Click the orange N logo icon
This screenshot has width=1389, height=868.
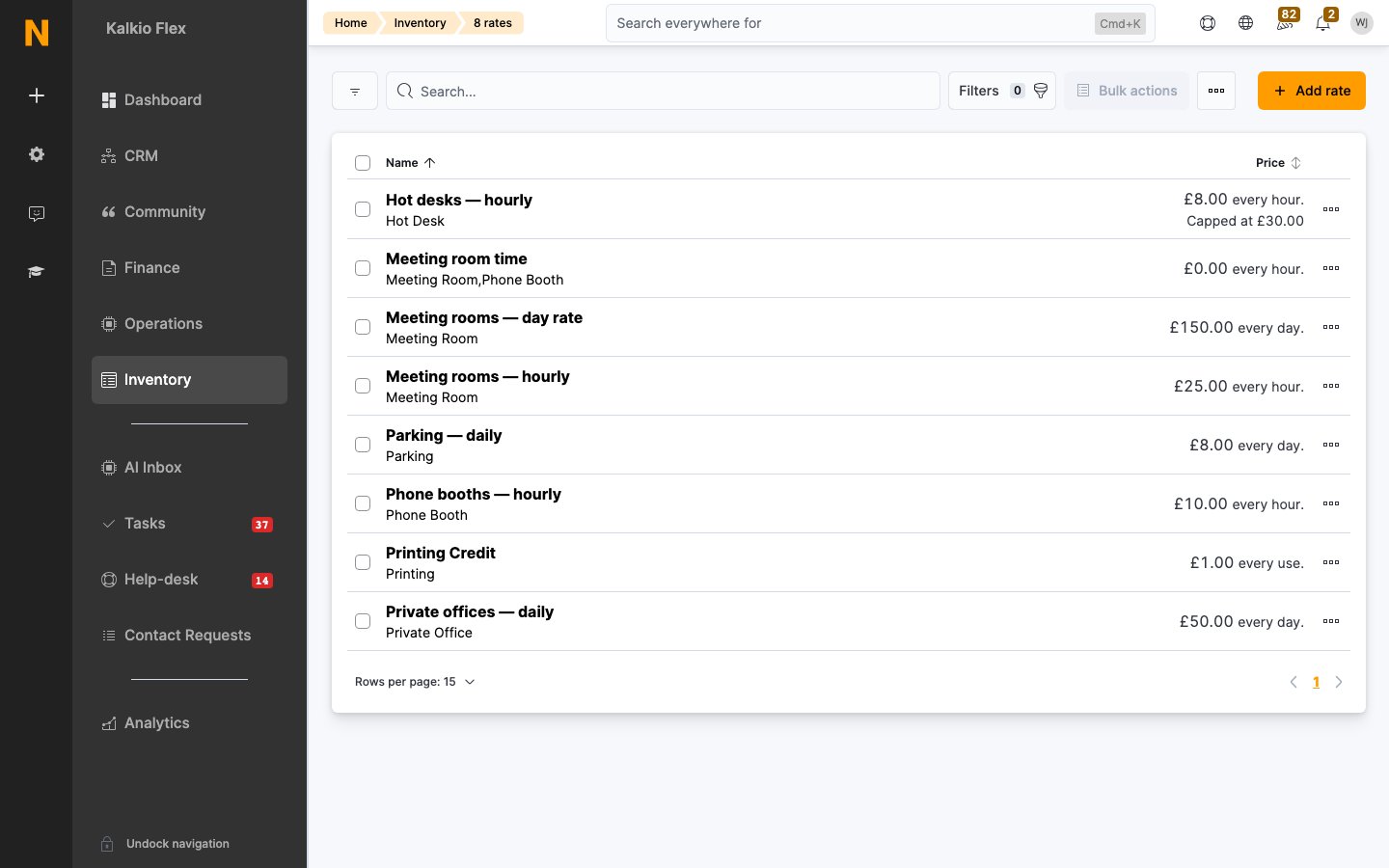point(37,33)
